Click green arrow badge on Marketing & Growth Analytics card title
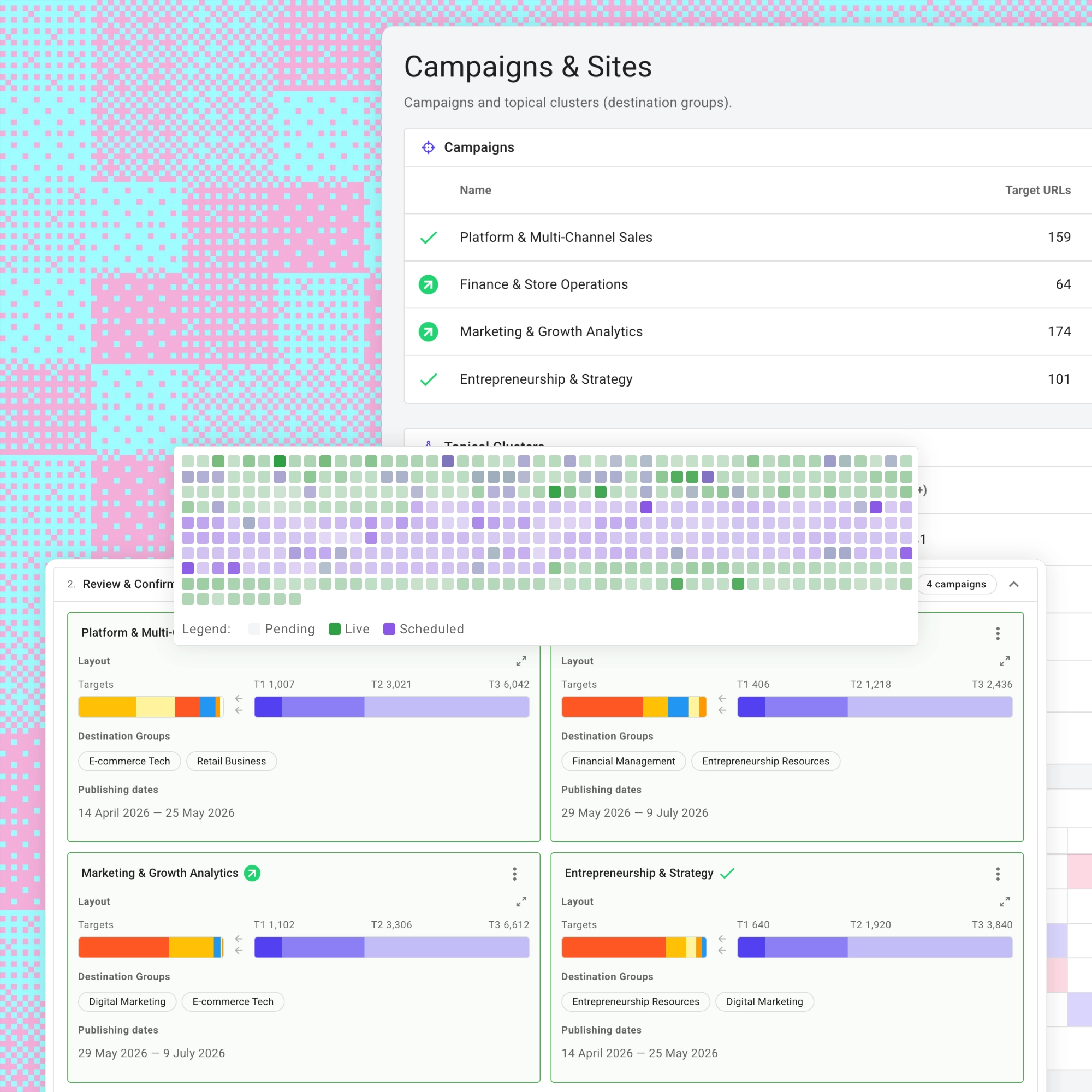The image size is (1092, 1092). point(252,873)
